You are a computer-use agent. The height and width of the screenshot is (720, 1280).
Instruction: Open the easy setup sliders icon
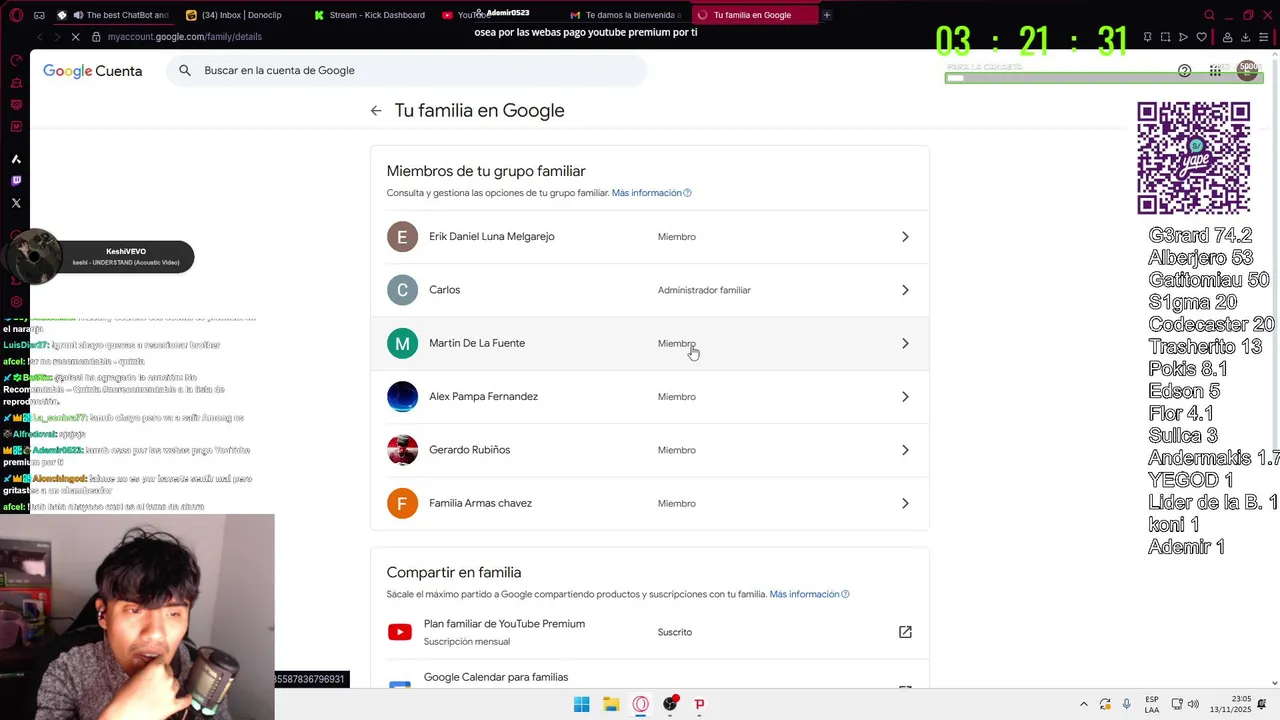coord(1265,37)
